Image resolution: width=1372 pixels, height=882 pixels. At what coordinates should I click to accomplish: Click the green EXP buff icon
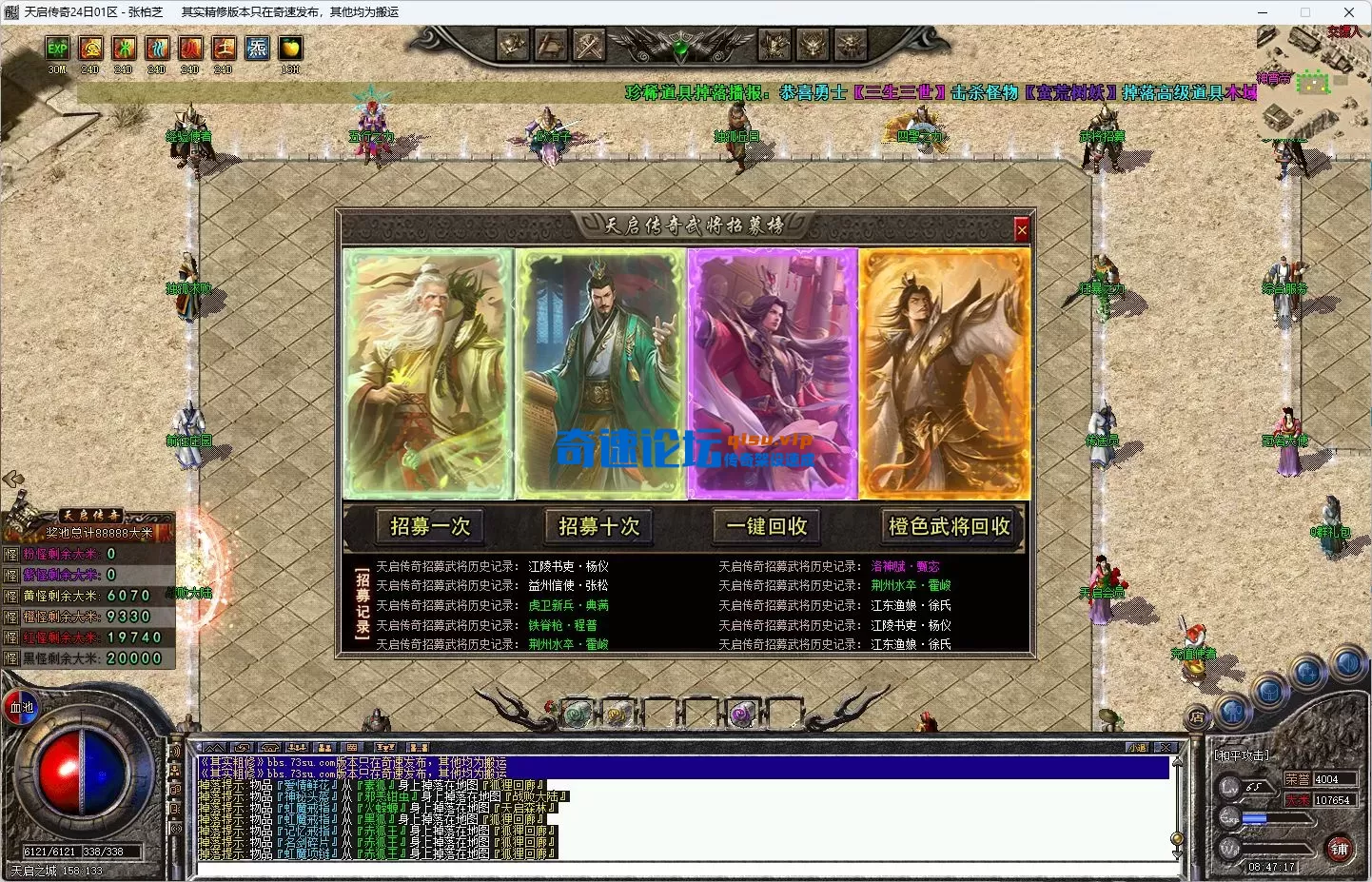coord(57,49)
